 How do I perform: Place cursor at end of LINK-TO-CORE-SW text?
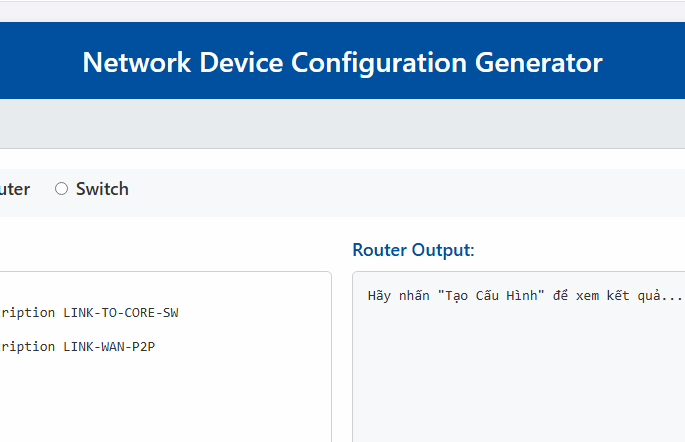tap(179, 313)
